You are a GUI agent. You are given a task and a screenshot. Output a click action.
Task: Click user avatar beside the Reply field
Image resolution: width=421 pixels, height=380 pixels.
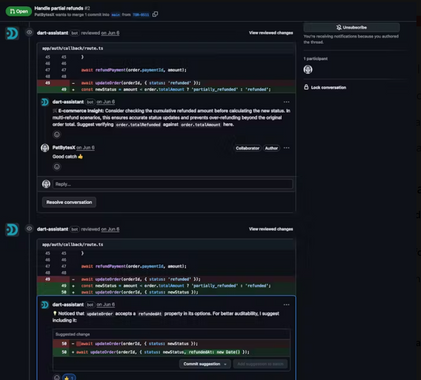tap(46, 184)
